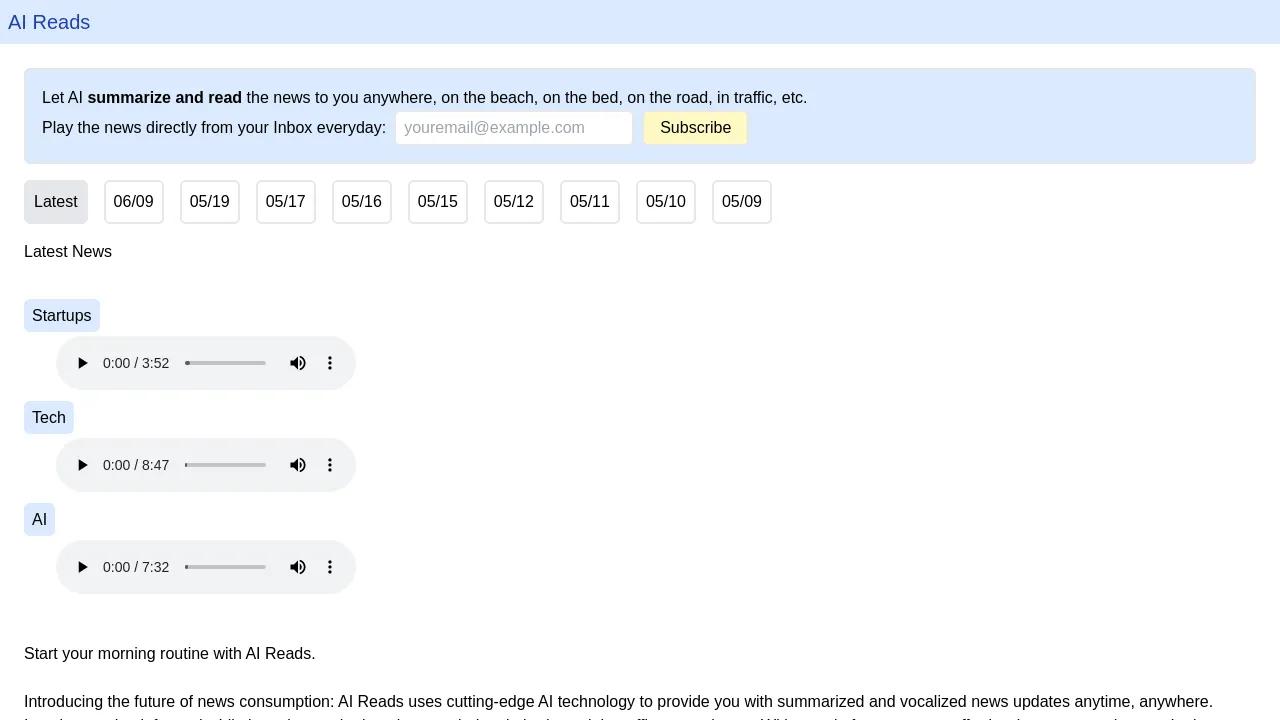Open more options for AI audio
The image size is (1280, 720).
pyautogui.click(x=330, y=567)
